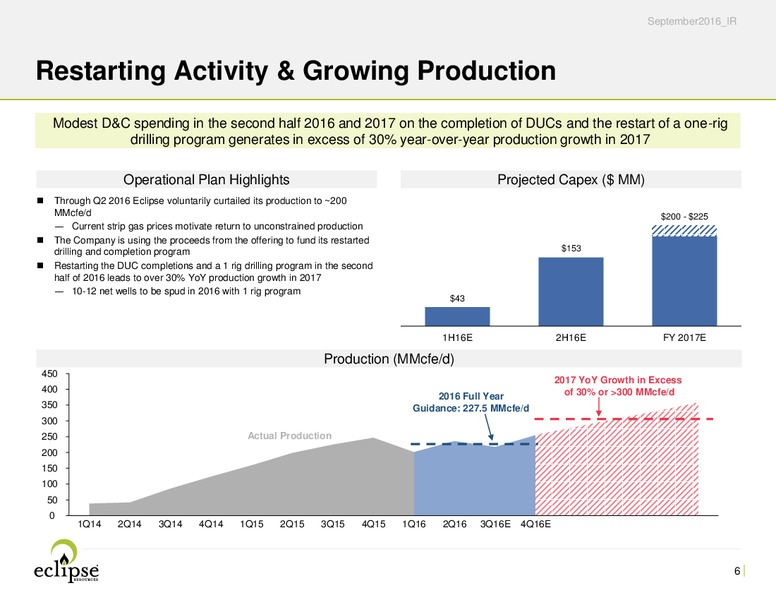
Task: Click the 'Operational Plan Highlights' section heading
Action: (x=206, y=179)
